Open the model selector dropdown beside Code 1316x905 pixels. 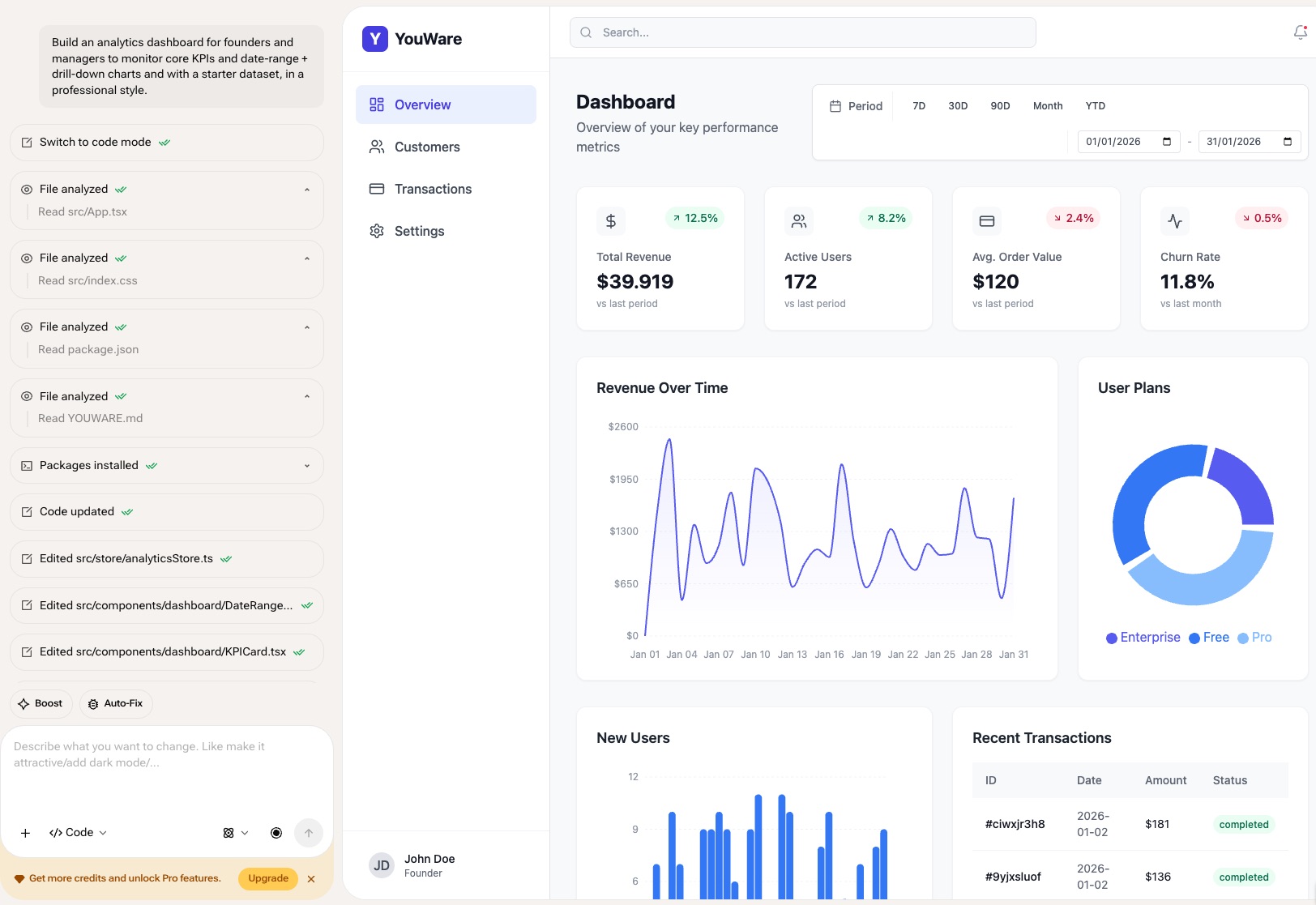(x=236, y=833)
